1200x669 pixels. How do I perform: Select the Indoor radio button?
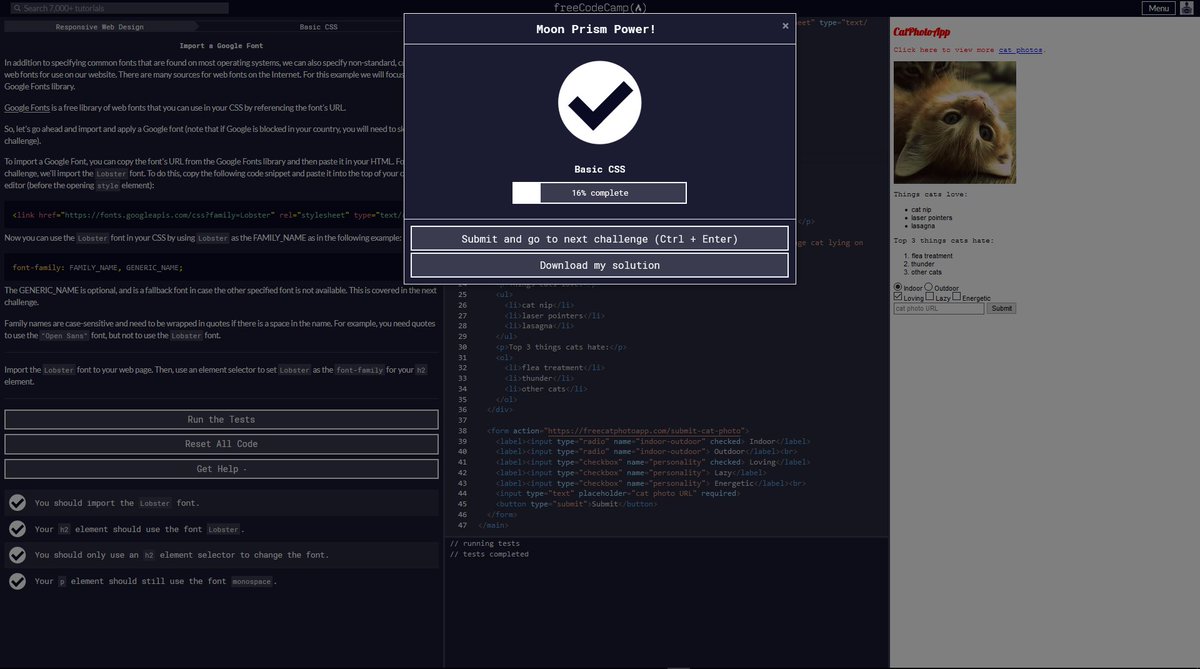897,288
